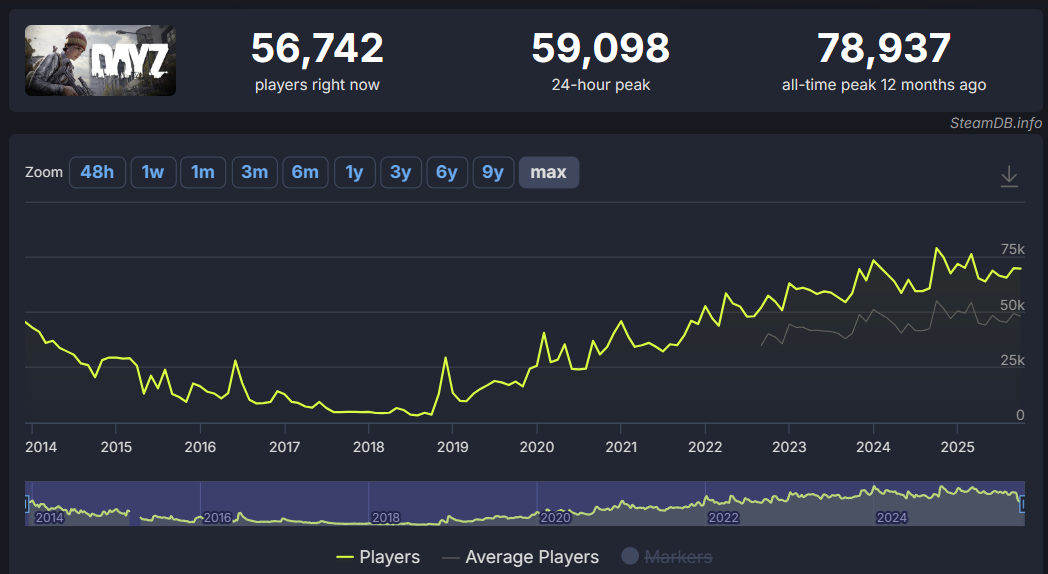Enable the Markers legend item
This screenshot has width=1048, height=574.
click(x=667, y=557)
